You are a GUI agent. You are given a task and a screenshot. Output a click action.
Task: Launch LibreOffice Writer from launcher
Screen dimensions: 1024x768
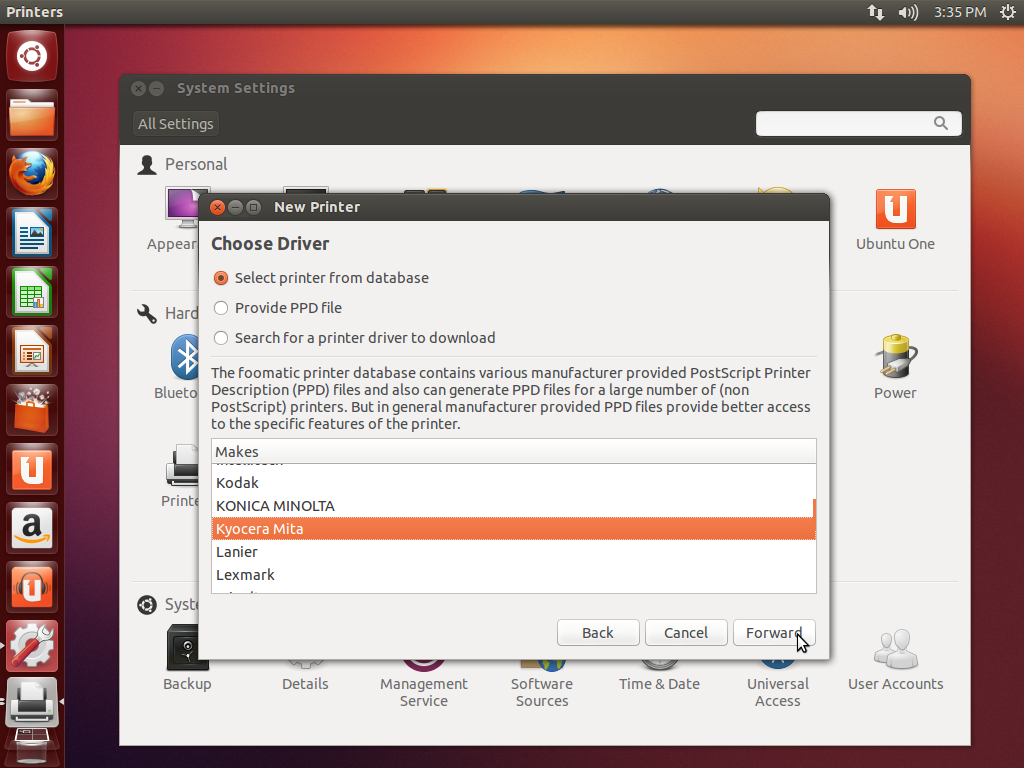pos(32,233)
